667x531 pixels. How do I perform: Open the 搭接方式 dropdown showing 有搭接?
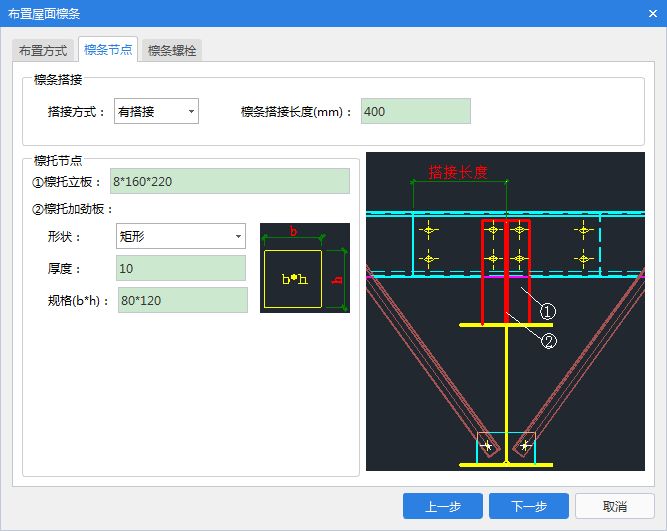tap(156, 111)
